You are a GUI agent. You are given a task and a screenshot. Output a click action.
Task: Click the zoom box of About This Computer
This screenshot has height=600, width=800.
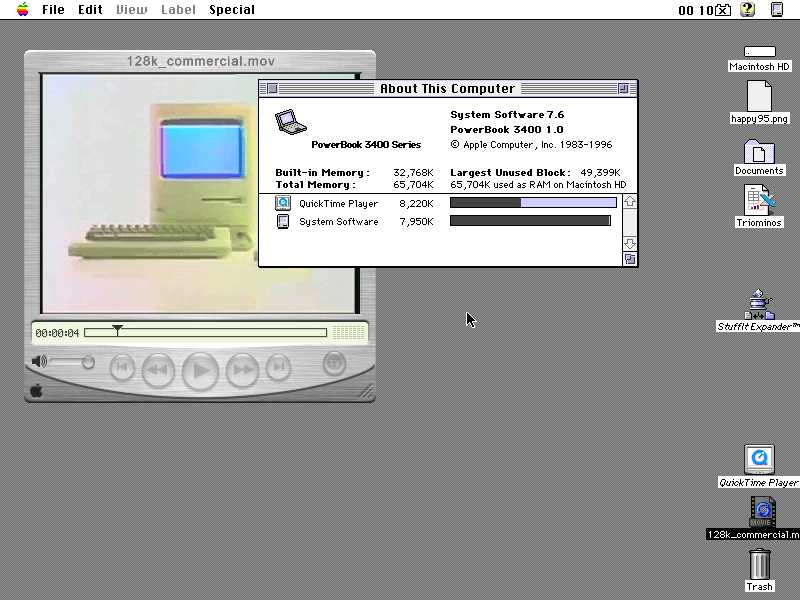623,89
